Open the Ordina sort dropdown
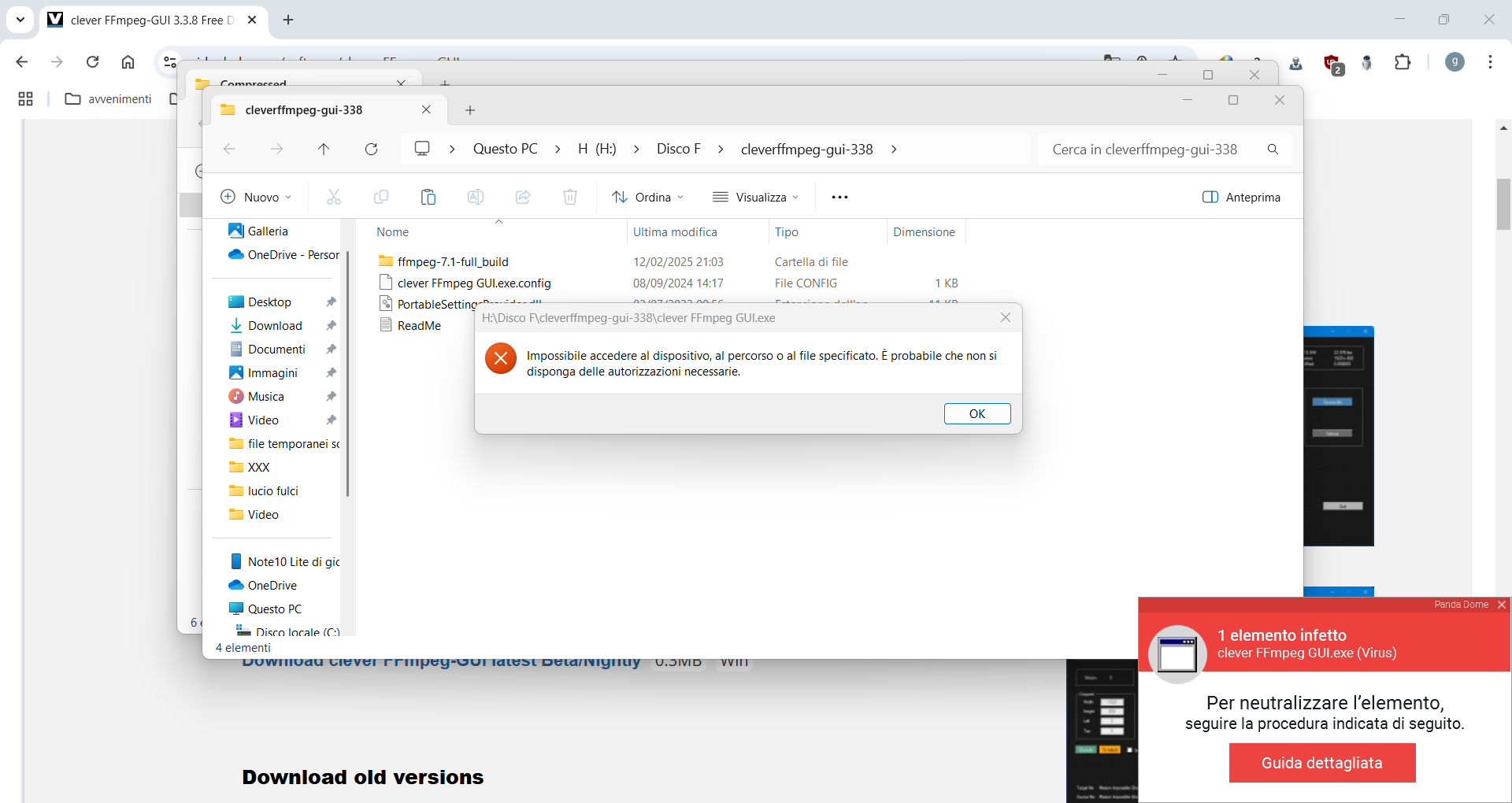 tap(648, 197)
